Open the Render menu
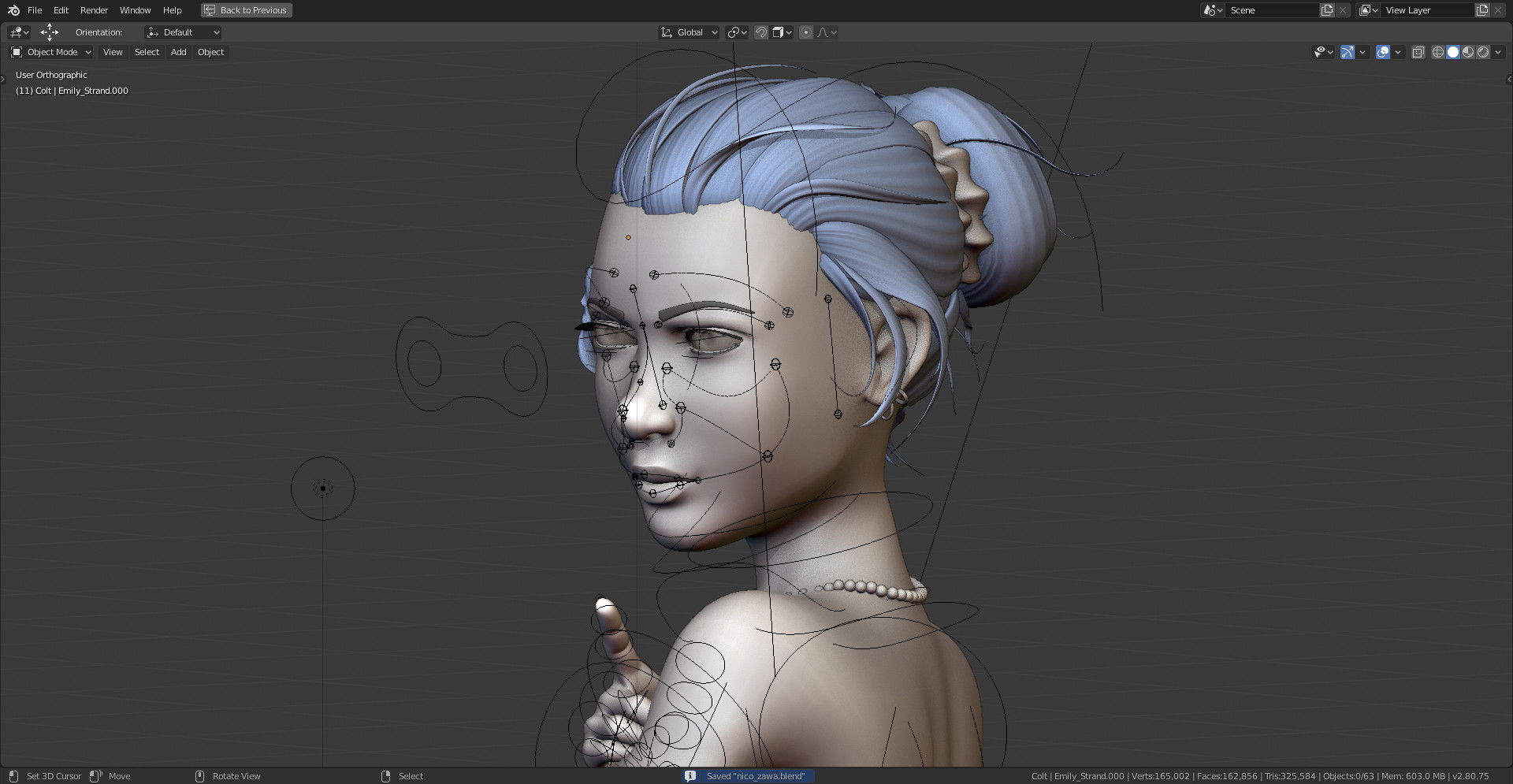Image resolution: width=1513 pixels, height=784 pixels. [95, 10]
